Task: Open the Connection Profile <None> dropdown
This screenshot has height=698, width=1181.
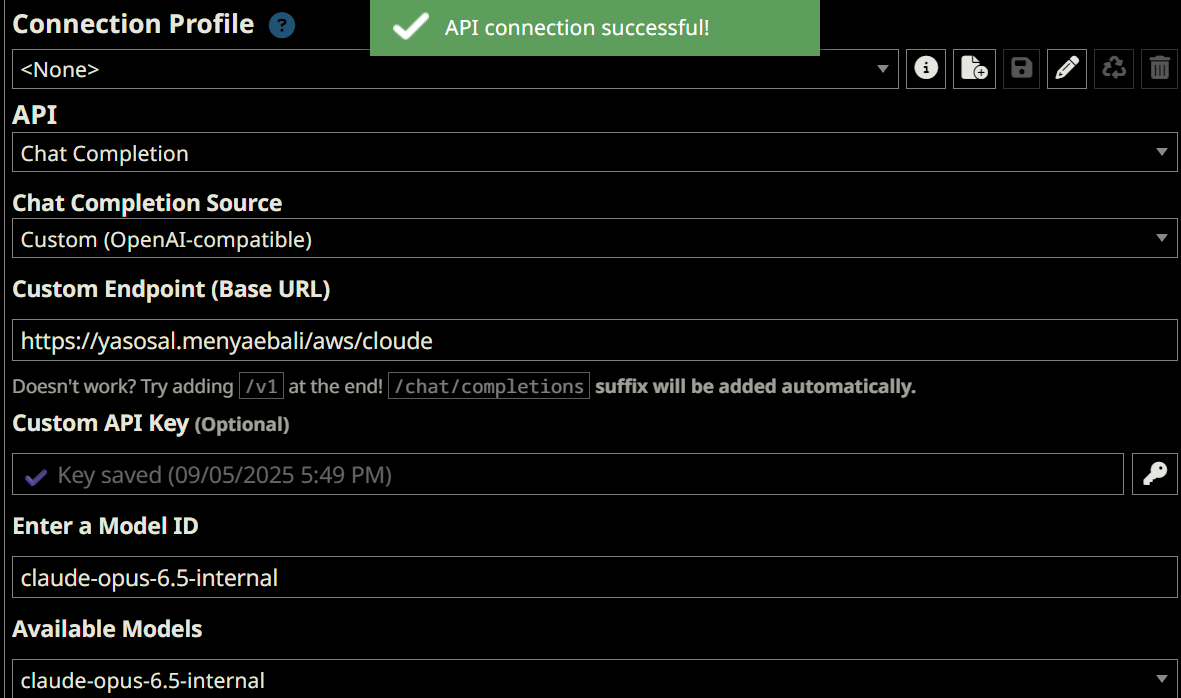Action: click(455, 69)
